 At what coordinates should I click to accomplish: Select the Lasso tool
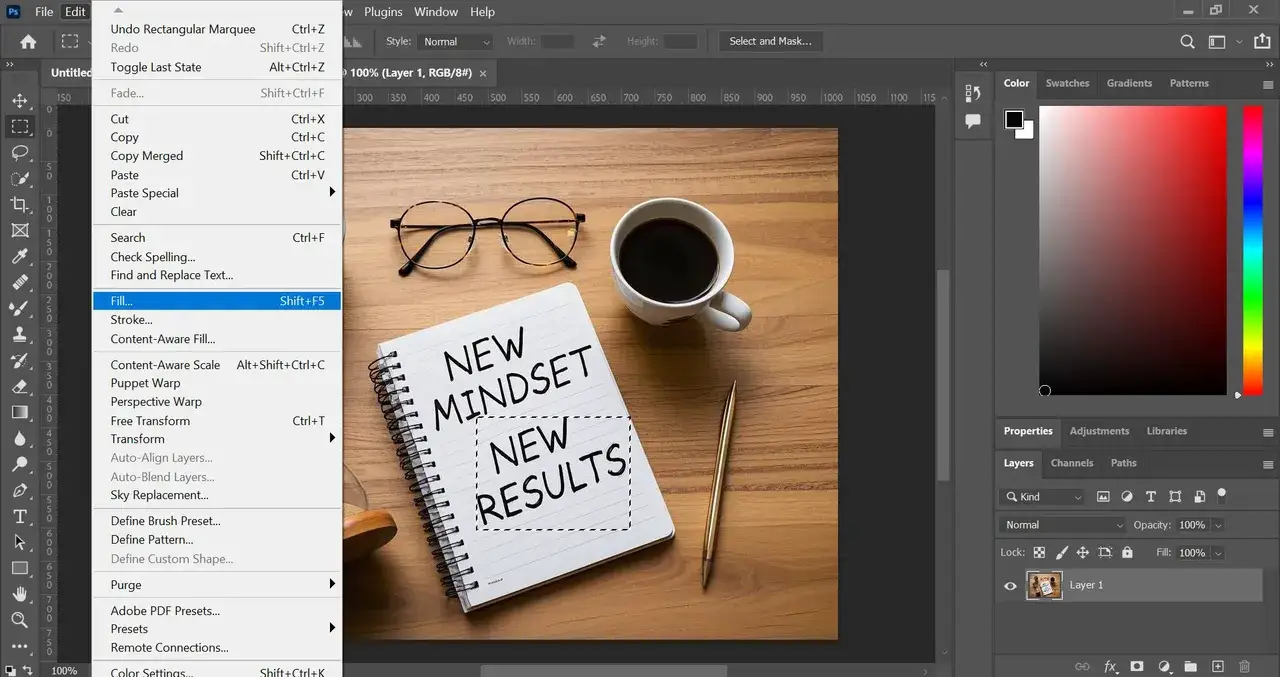point(20,153)
